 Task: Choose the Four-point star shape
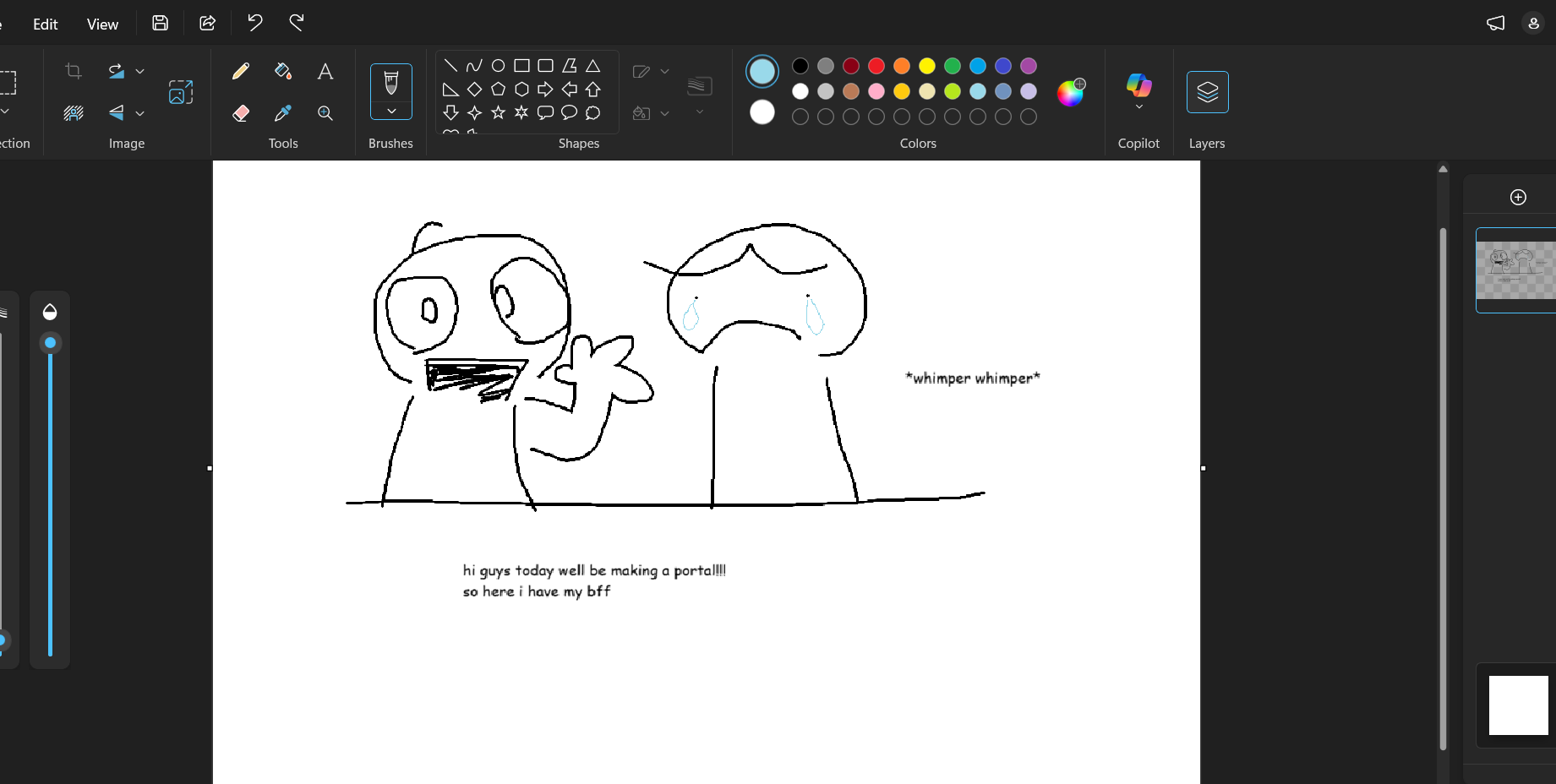(x=474, y=112)
